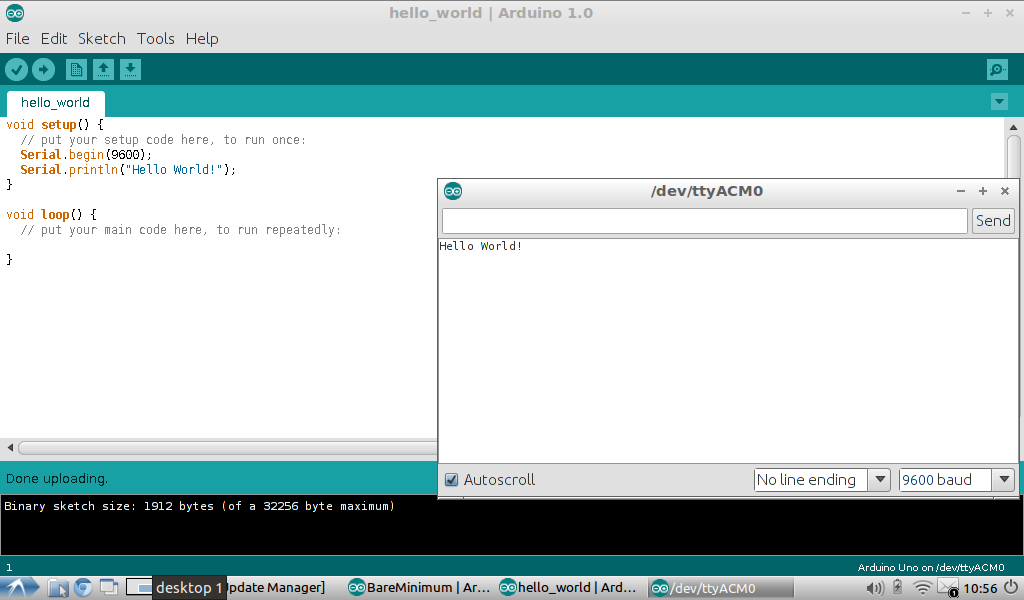The image size is (1024, 600).
Task: Click the Update Manager taskbar entry
Action: coord(276,588)
